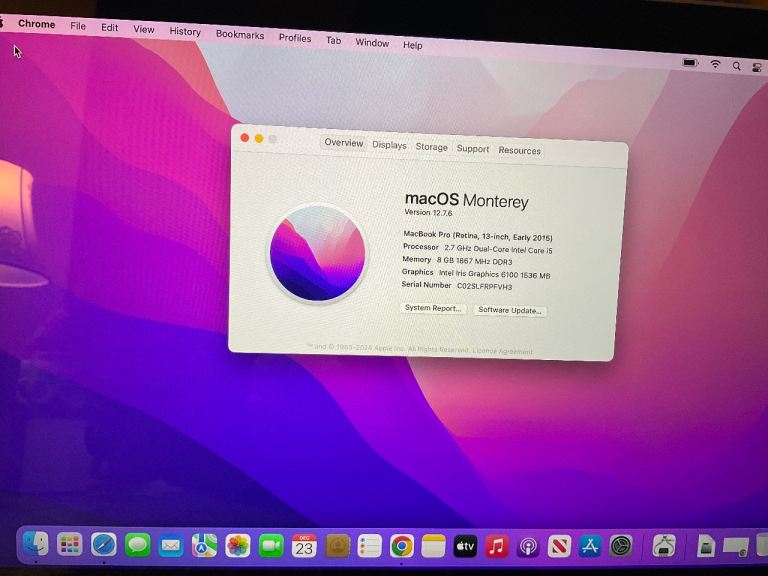Switch to the Support tab

point(473,149)
